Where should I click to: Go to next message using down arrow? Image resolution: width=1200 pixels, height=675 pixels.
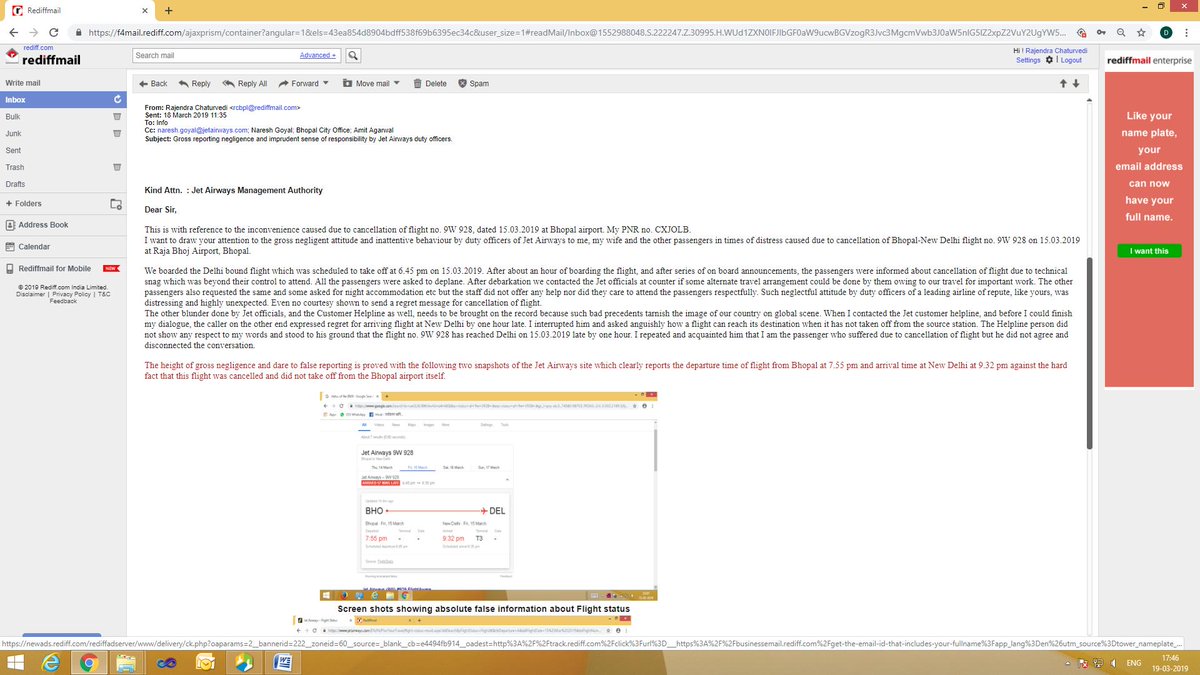click(x=1076, y=83)
